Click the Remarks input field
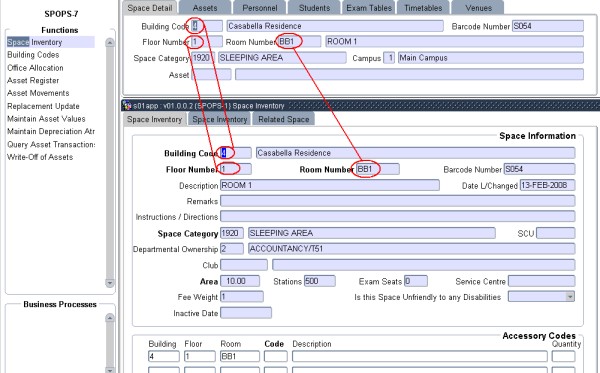 click(x=398, y=201)
